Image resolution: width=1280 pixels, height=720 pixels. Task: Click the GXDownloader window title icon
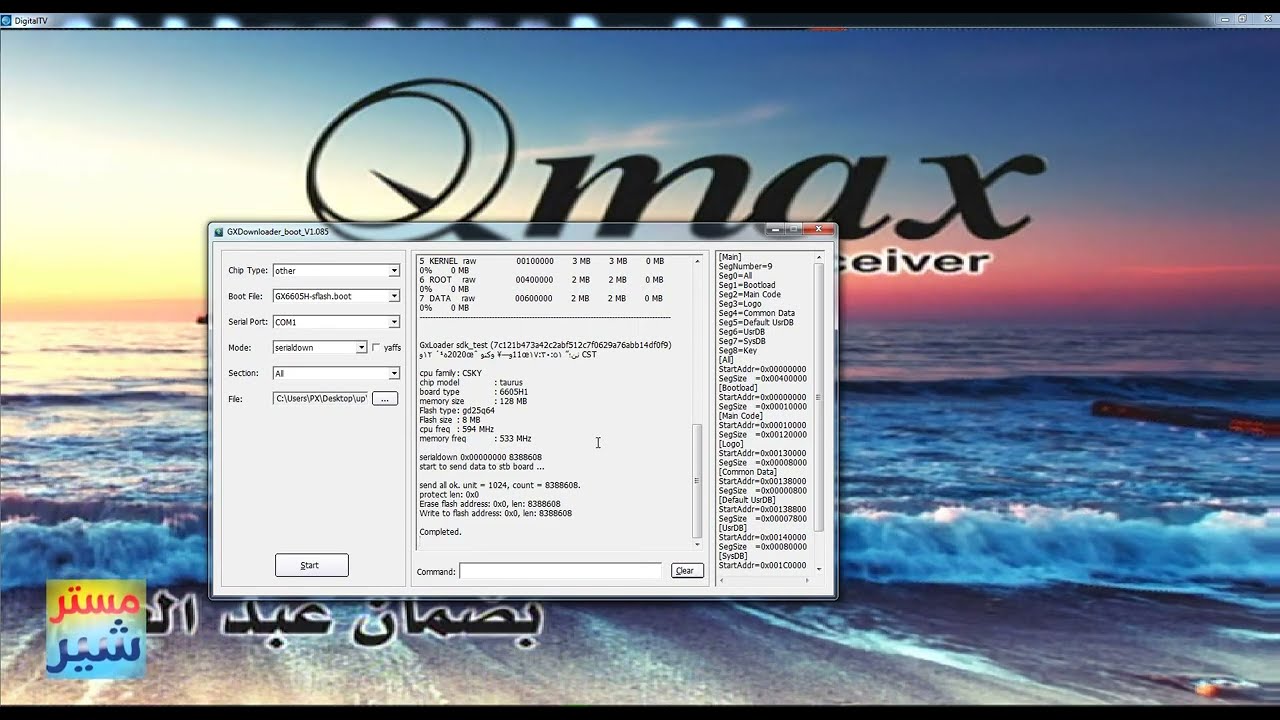[x=219, y=232]
